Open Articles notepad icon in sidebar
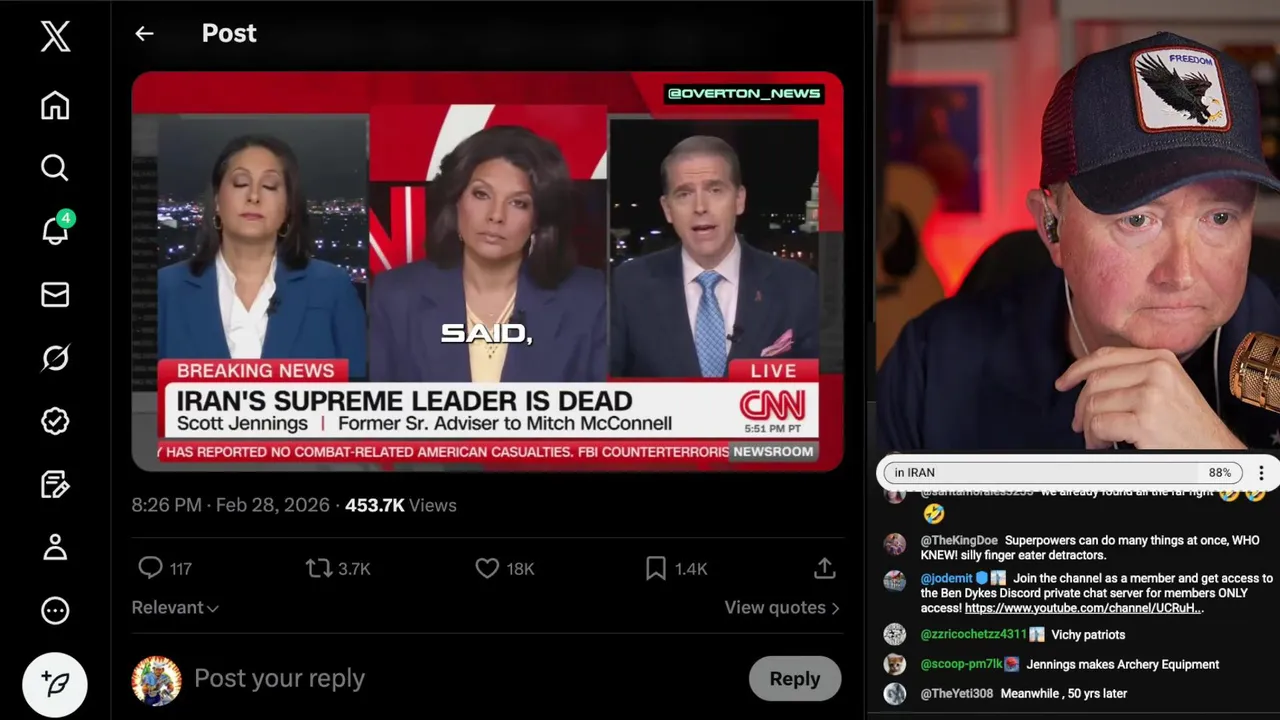Viewport: 1280px width, 720px height. [55, 484]
